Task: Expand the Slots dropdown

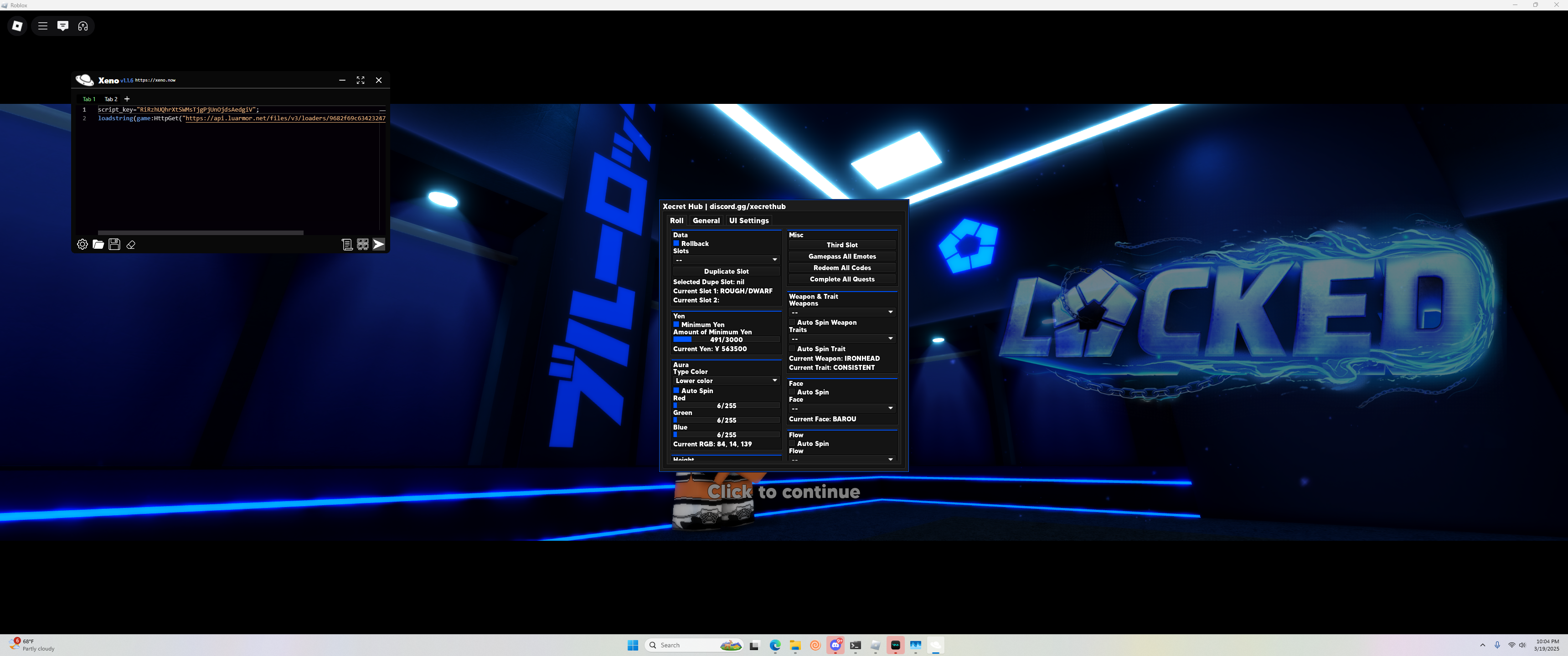Action: coord(726,260)
